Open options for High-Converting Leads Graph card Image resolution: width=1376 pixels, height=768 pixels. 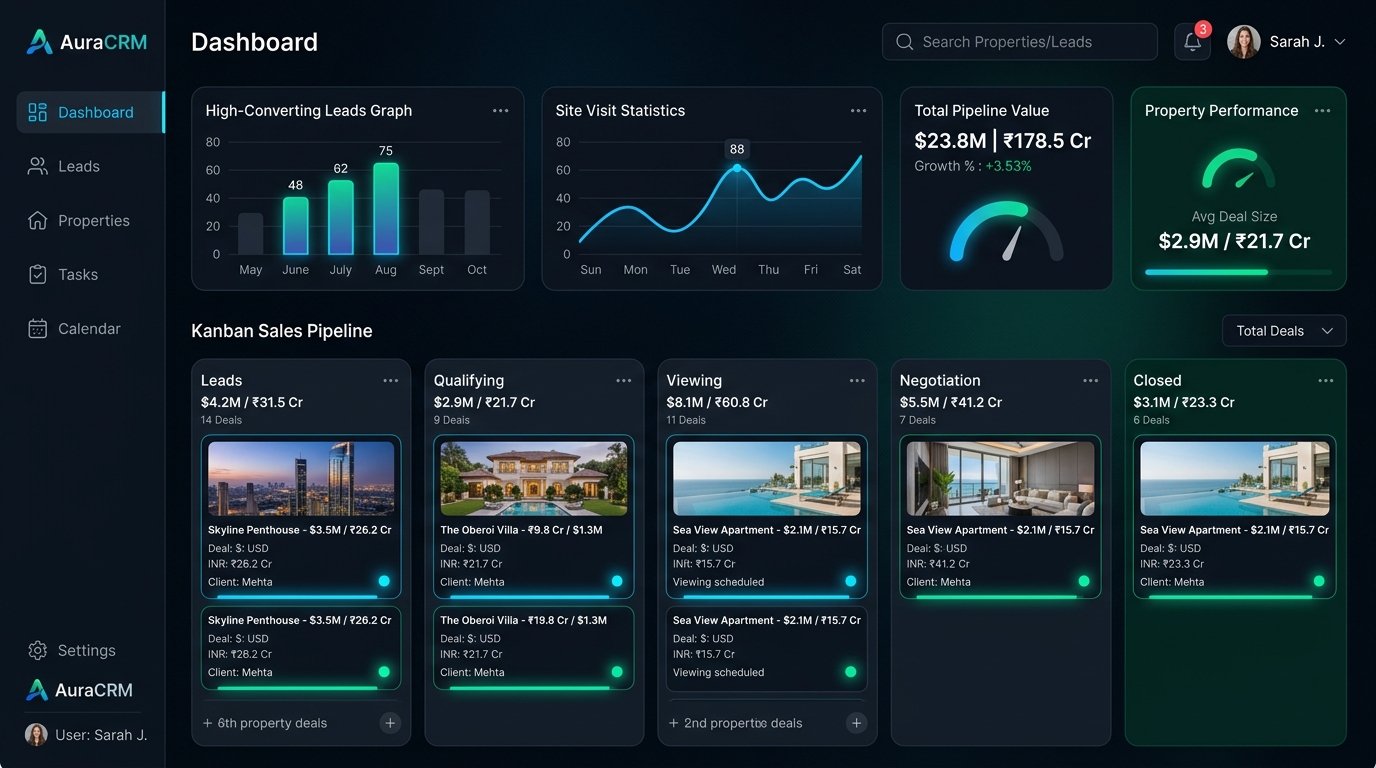click(500, 111)
